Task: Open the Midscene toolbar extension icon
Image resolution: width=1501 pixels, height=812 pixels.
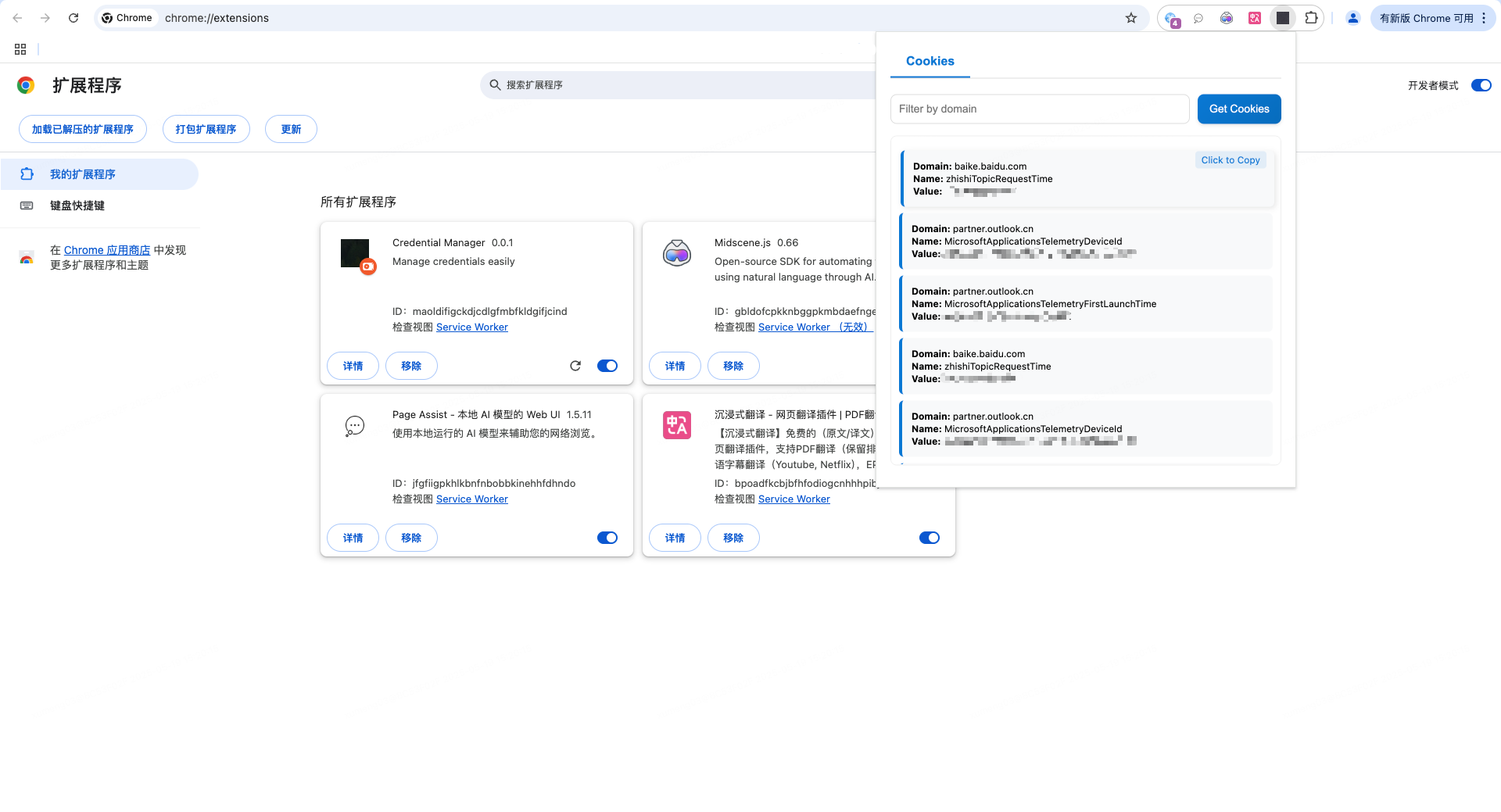Action: point(1227,18)
